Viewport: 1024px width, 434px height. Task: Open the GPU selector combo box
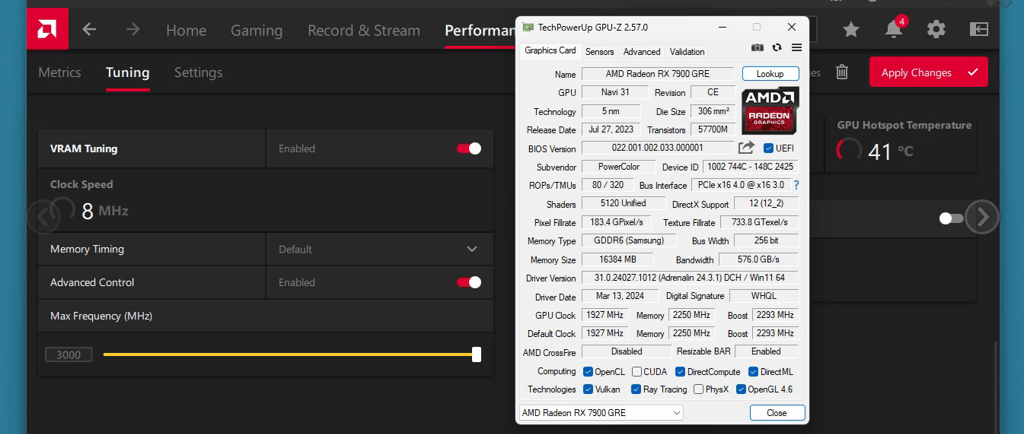pos(601,412)
